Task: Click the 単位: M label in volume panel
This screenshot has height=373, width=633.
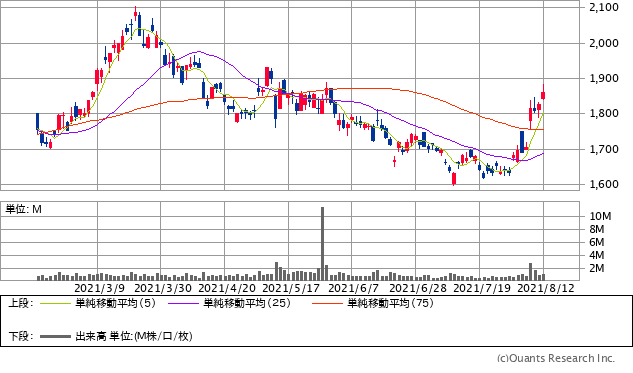Action: [23, 210]
